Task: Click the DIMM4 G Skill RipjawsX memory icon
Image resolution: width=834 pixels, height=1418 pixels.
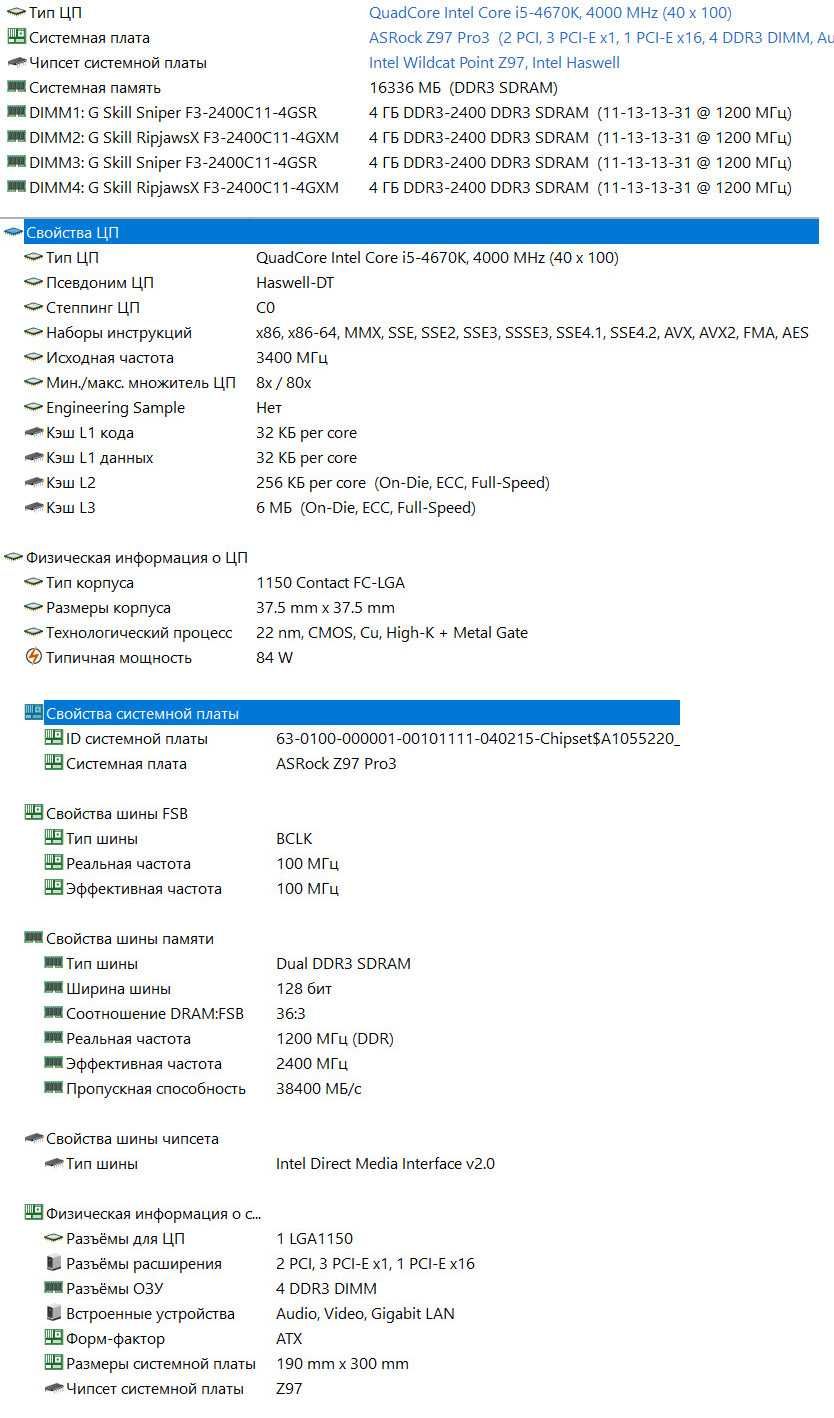Action: click(x=15, y=187)
